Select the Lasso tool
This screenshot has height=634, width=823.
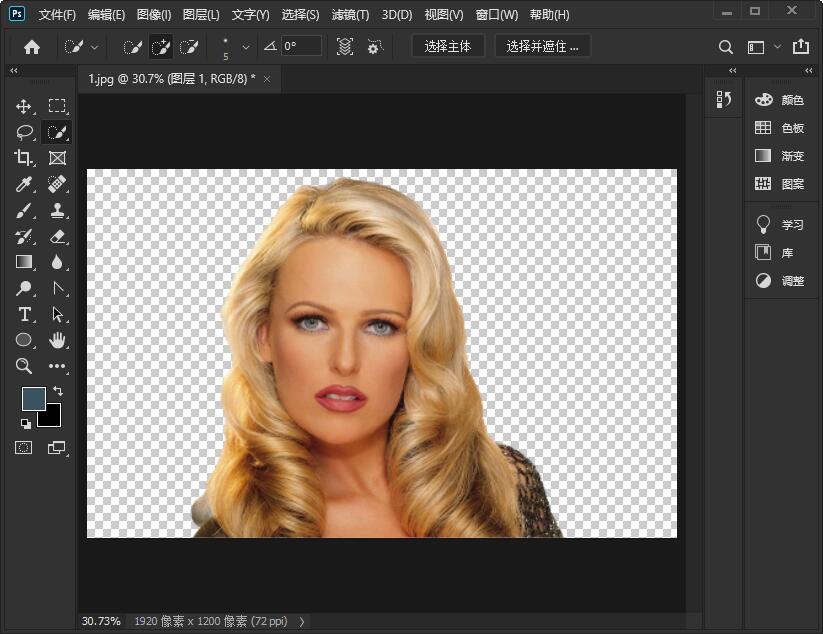coord(24,132)
